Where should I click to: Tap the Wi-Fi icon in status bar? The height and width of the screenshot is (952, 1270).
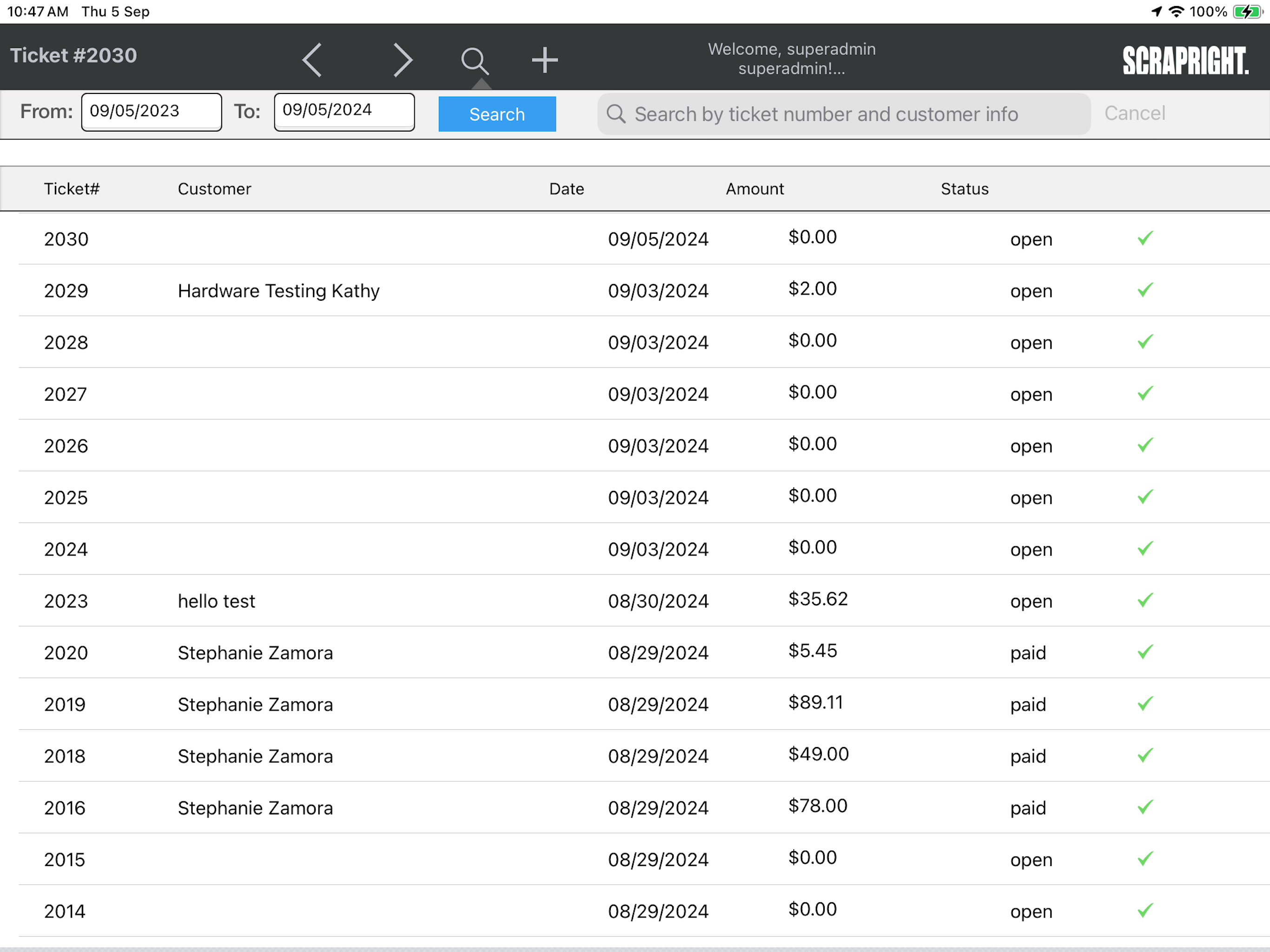pyautogui.click(x=1177, y=12)
